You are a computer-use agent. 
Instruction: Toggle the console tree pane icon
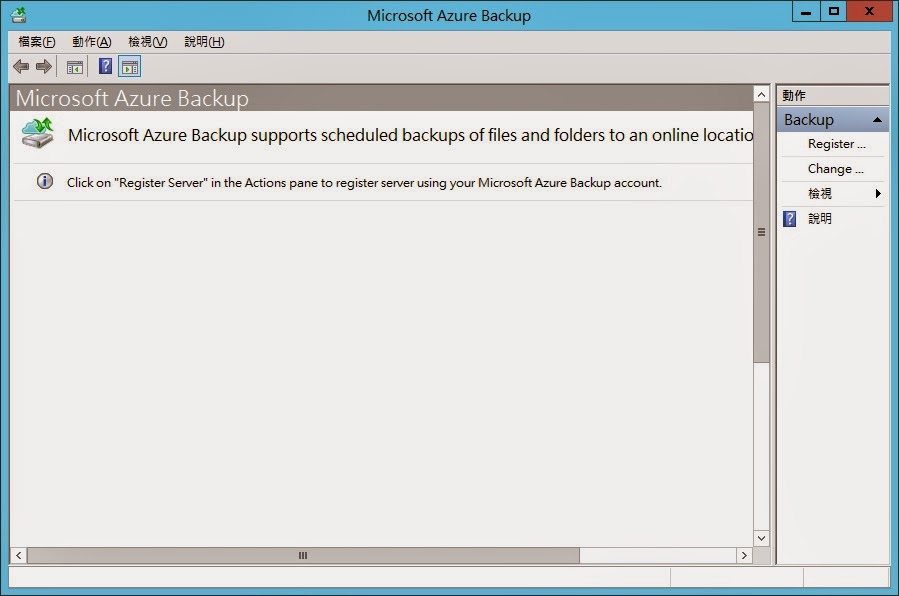(x=75, y=68)
